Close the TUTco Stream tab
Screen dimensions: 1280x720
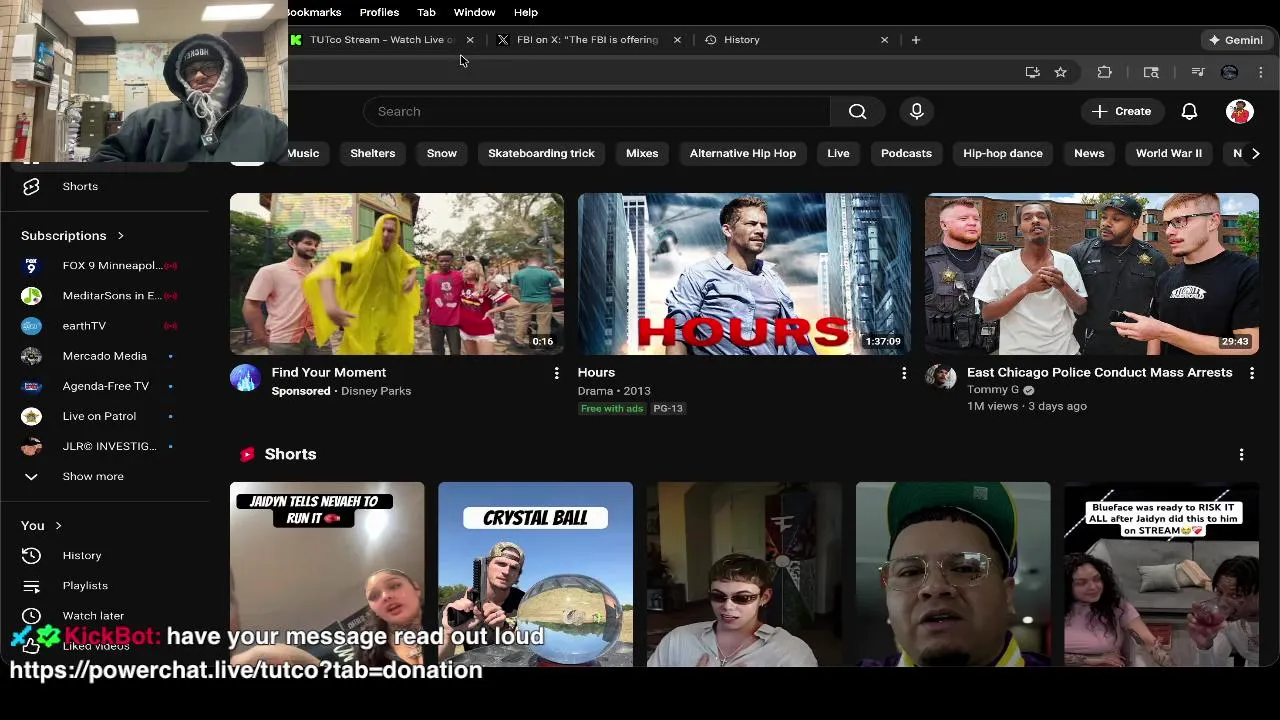tap(470, 40)
